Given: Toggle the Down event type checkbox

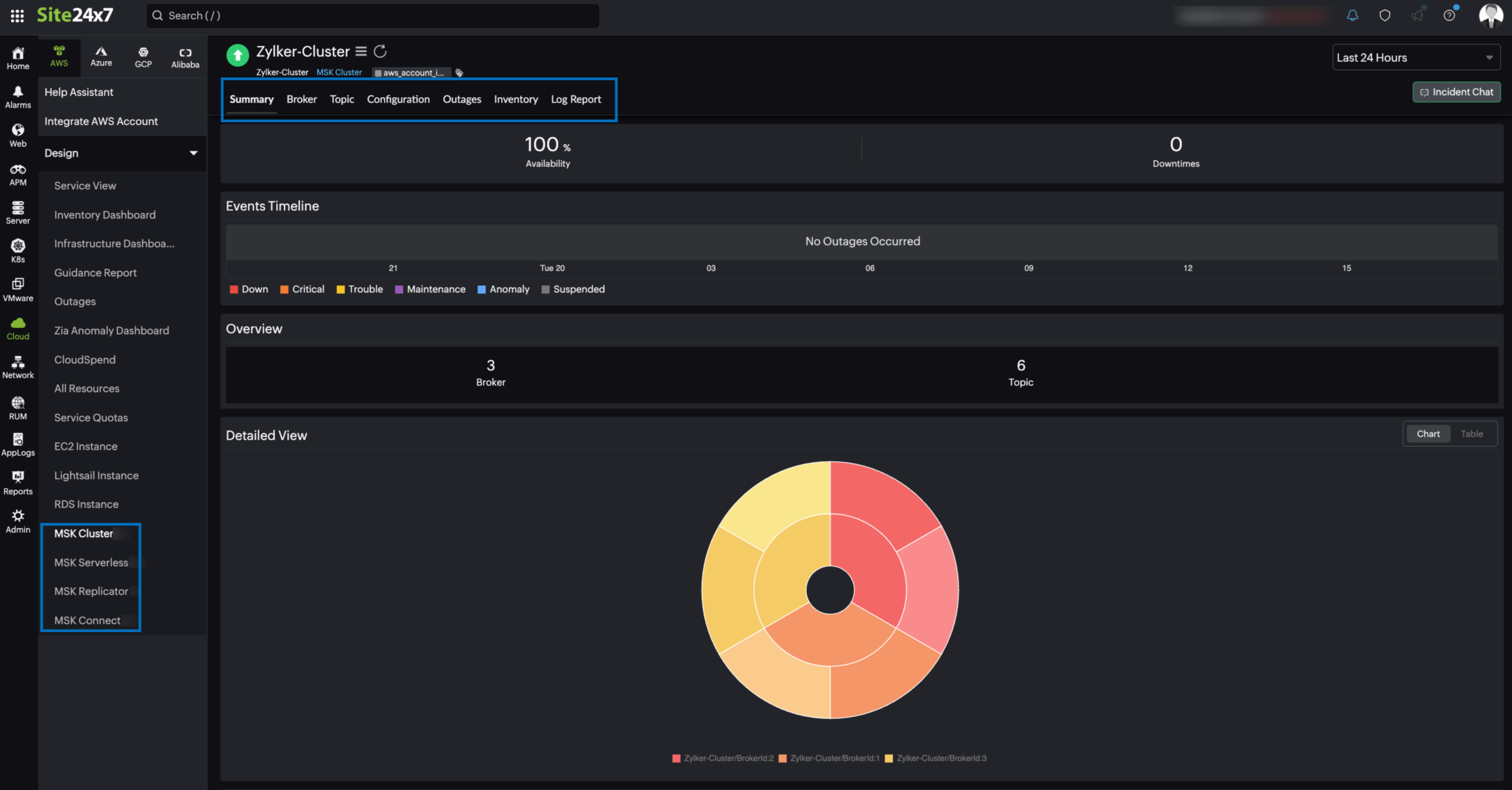Looking at the screenshot, I should (233, 289).
